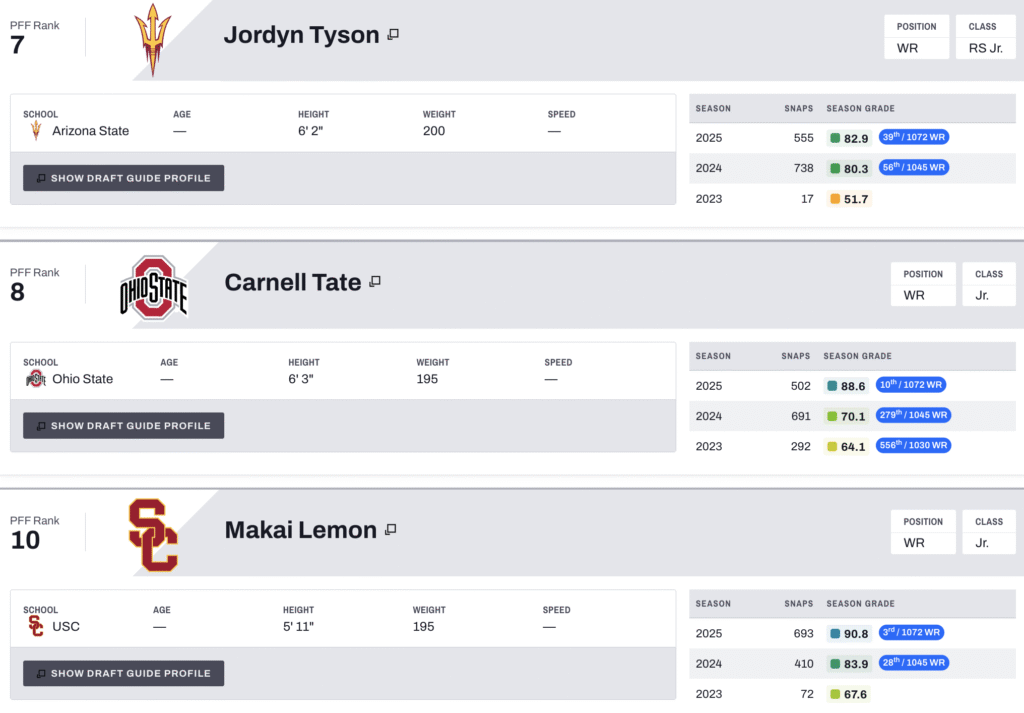
Task: Click Lemon's 90.8 season grade color swatch
Action: 834,634
